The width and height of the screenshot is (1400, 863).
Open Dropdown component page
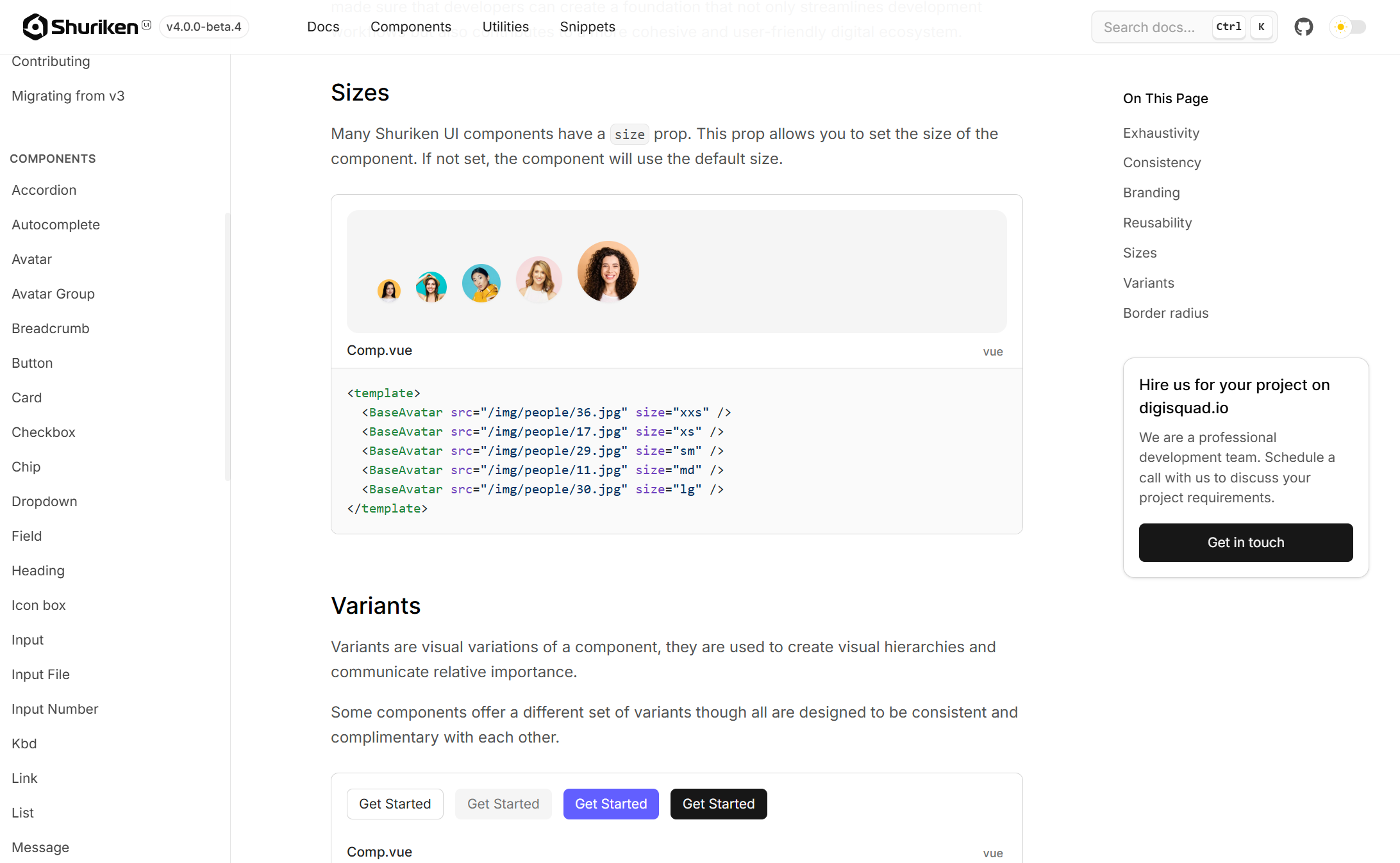click(x=44, y=502)
